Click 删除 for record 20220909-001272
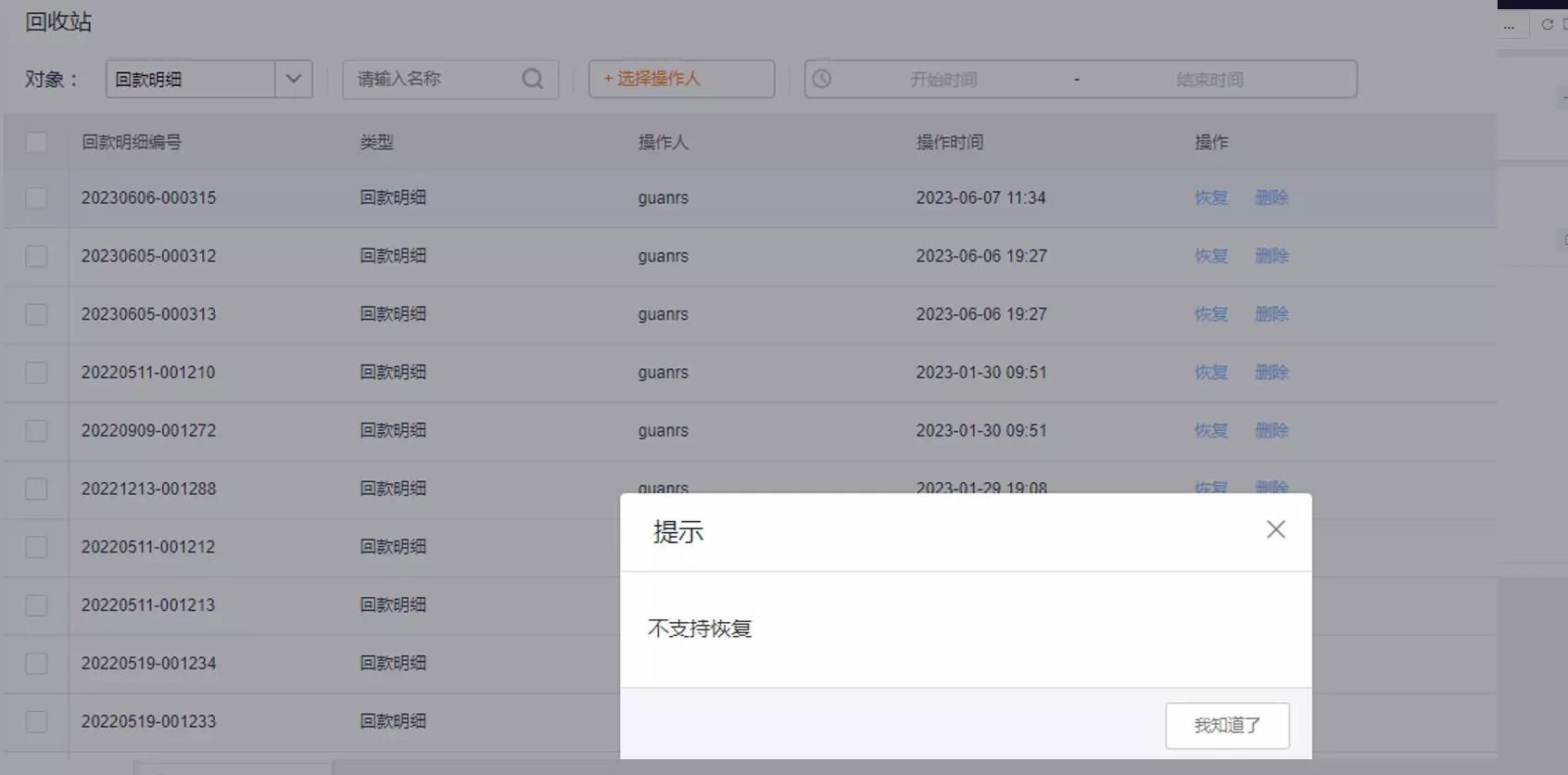The image size is (1568, 775). [x=1271, y=430]
